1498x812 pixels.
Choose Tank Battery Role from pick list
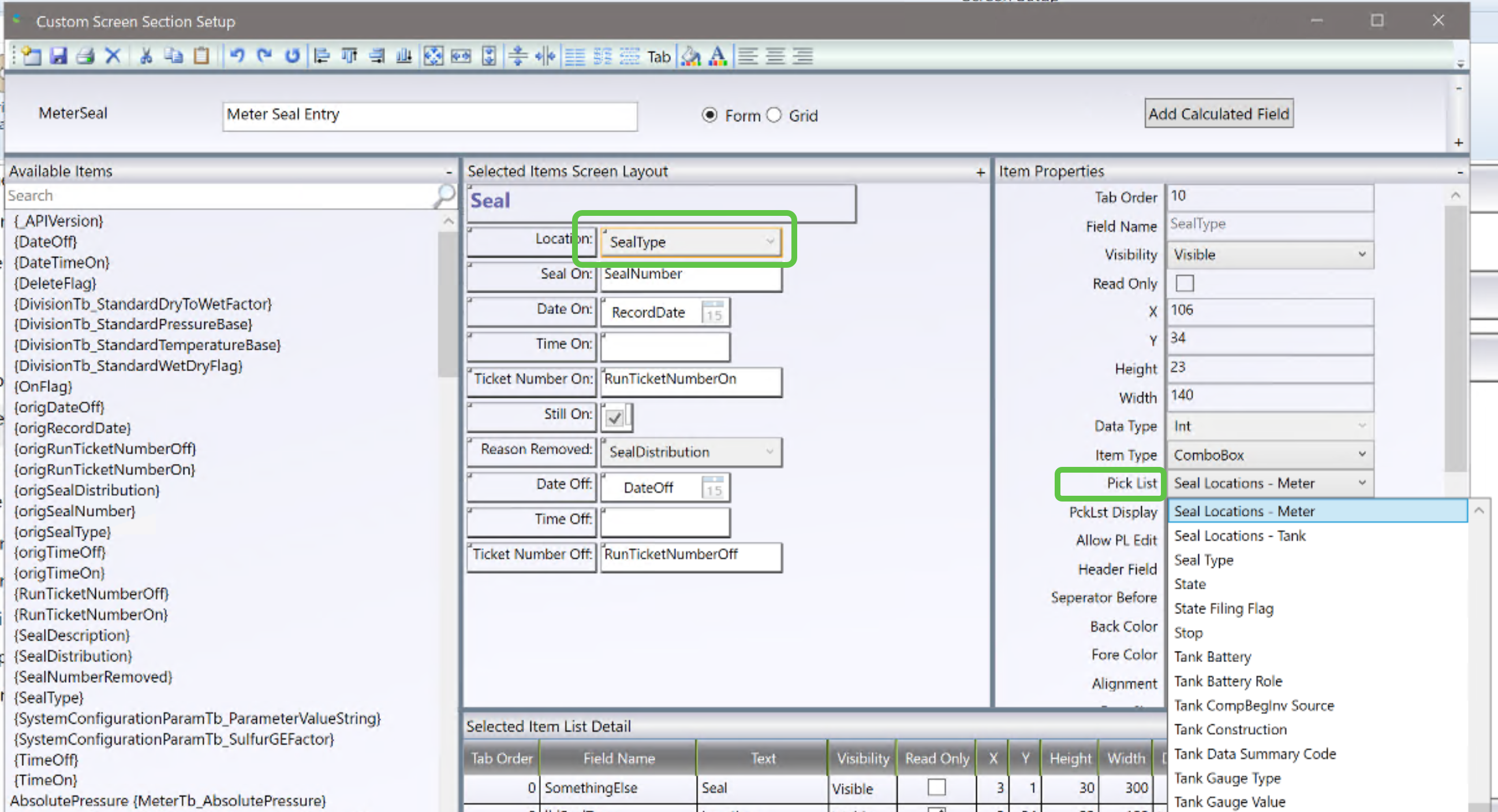pyautogui.click(x=1228, y=680)
